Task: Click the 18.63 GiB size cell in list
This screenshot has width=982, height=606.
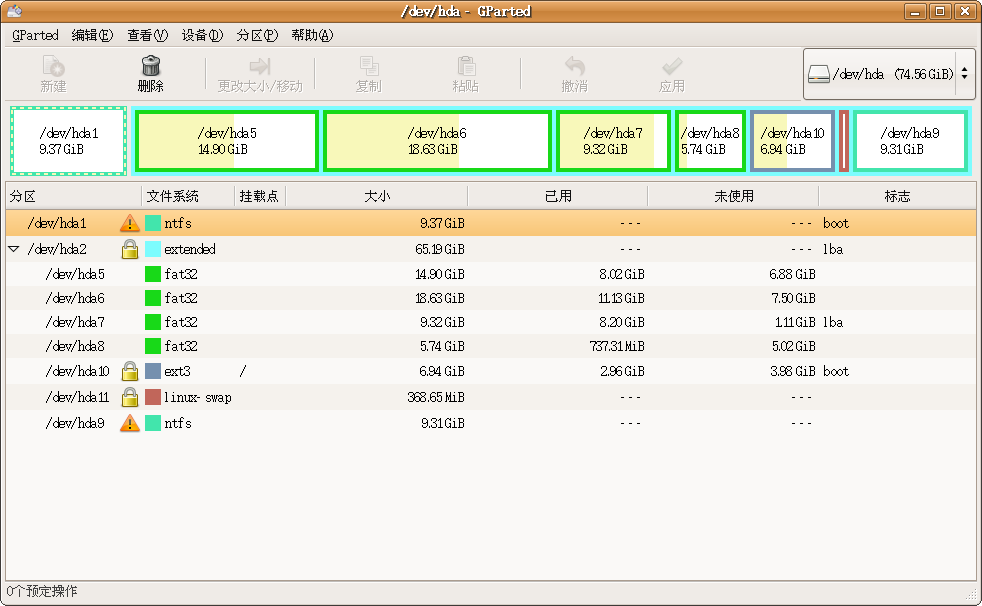Action: pos(440,298)
